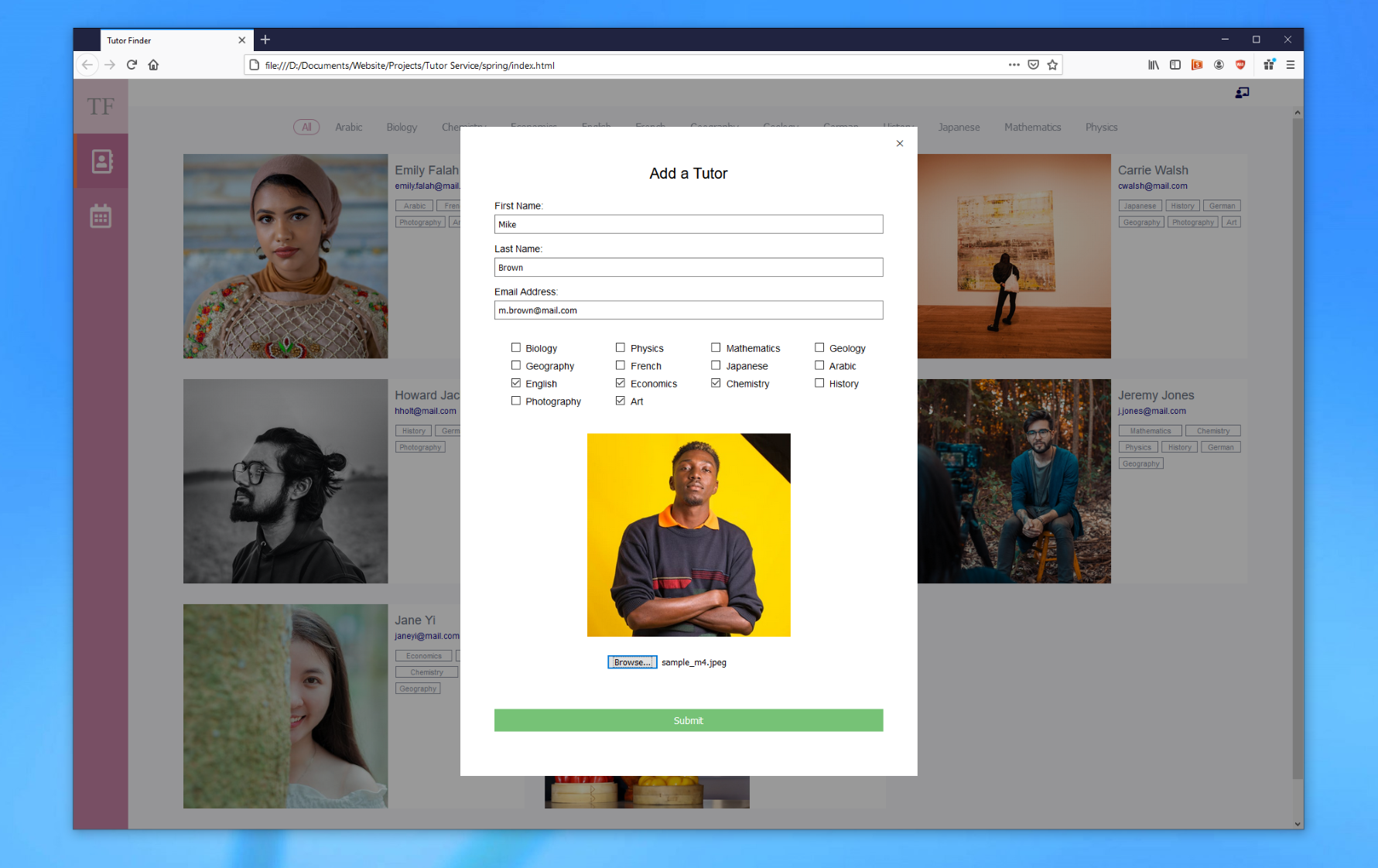The image size is (1378, 868).
Task: Filter tutors by Mathematics
Action: point(1033,127)
